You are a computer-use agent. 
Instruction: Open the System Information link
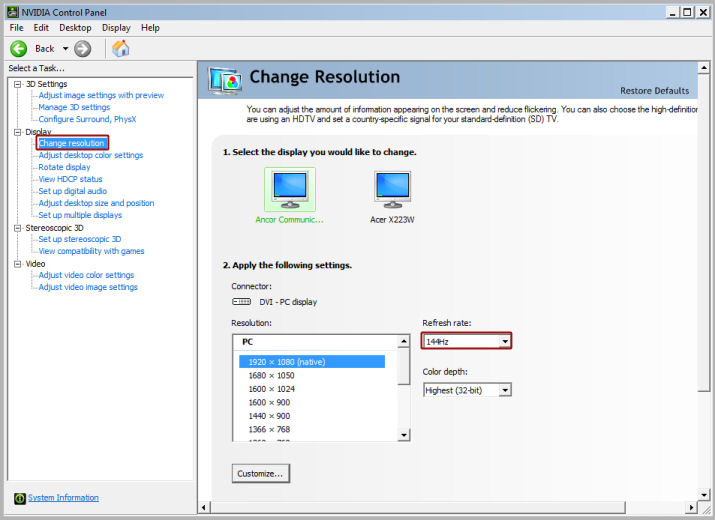[63, 498]
